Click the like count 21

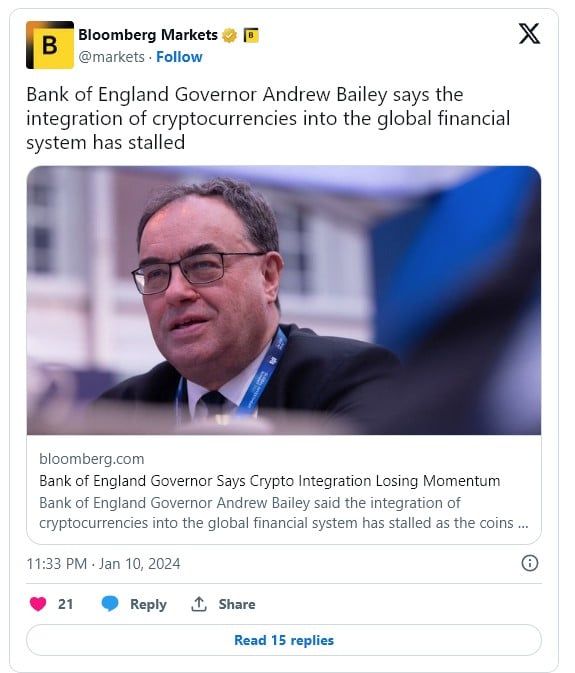(x=65, y=604)
